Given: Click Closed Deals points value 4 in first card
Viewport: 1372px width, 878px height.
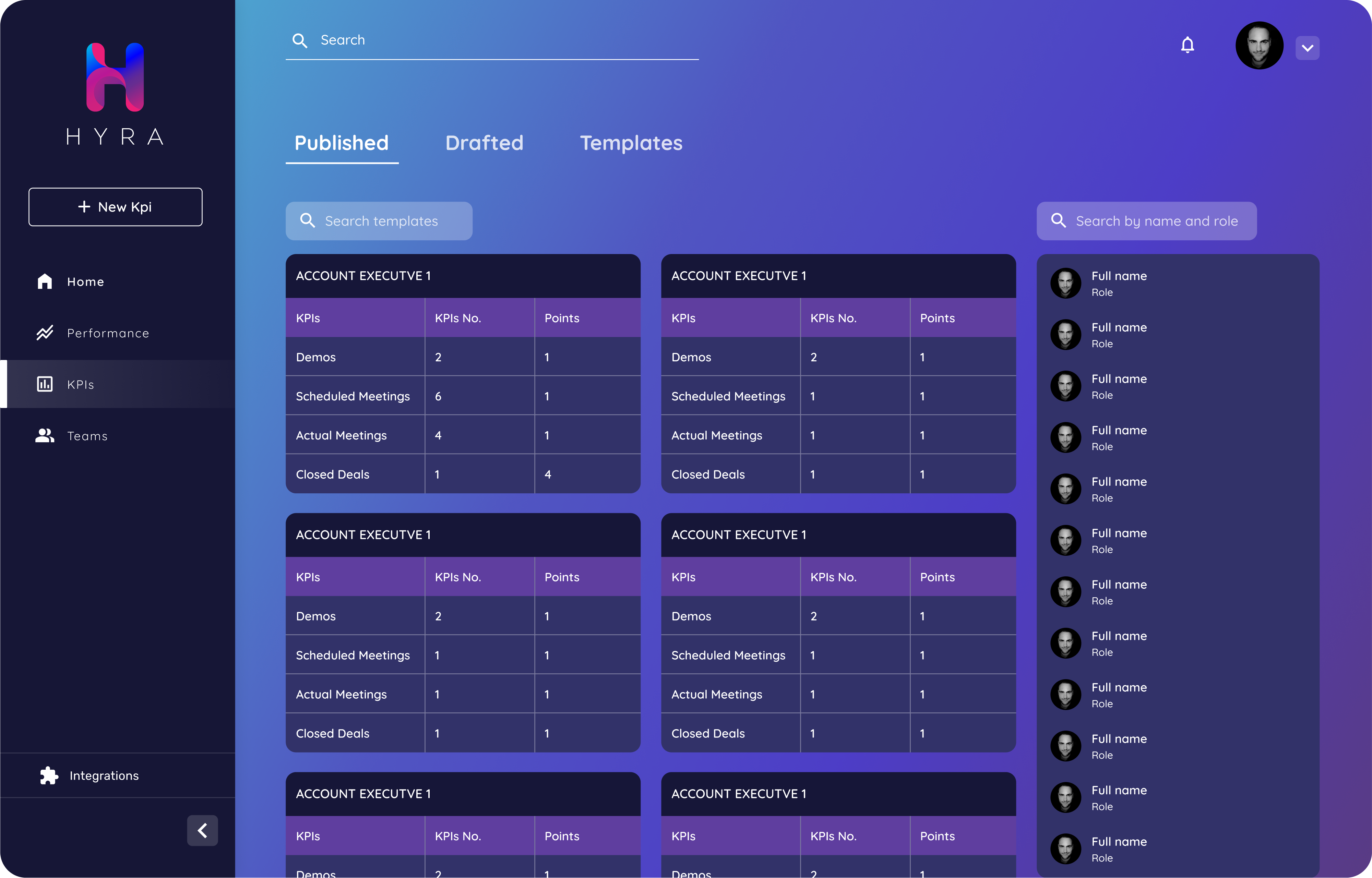Looking at the screenshot, I should (x=547, y=474).
